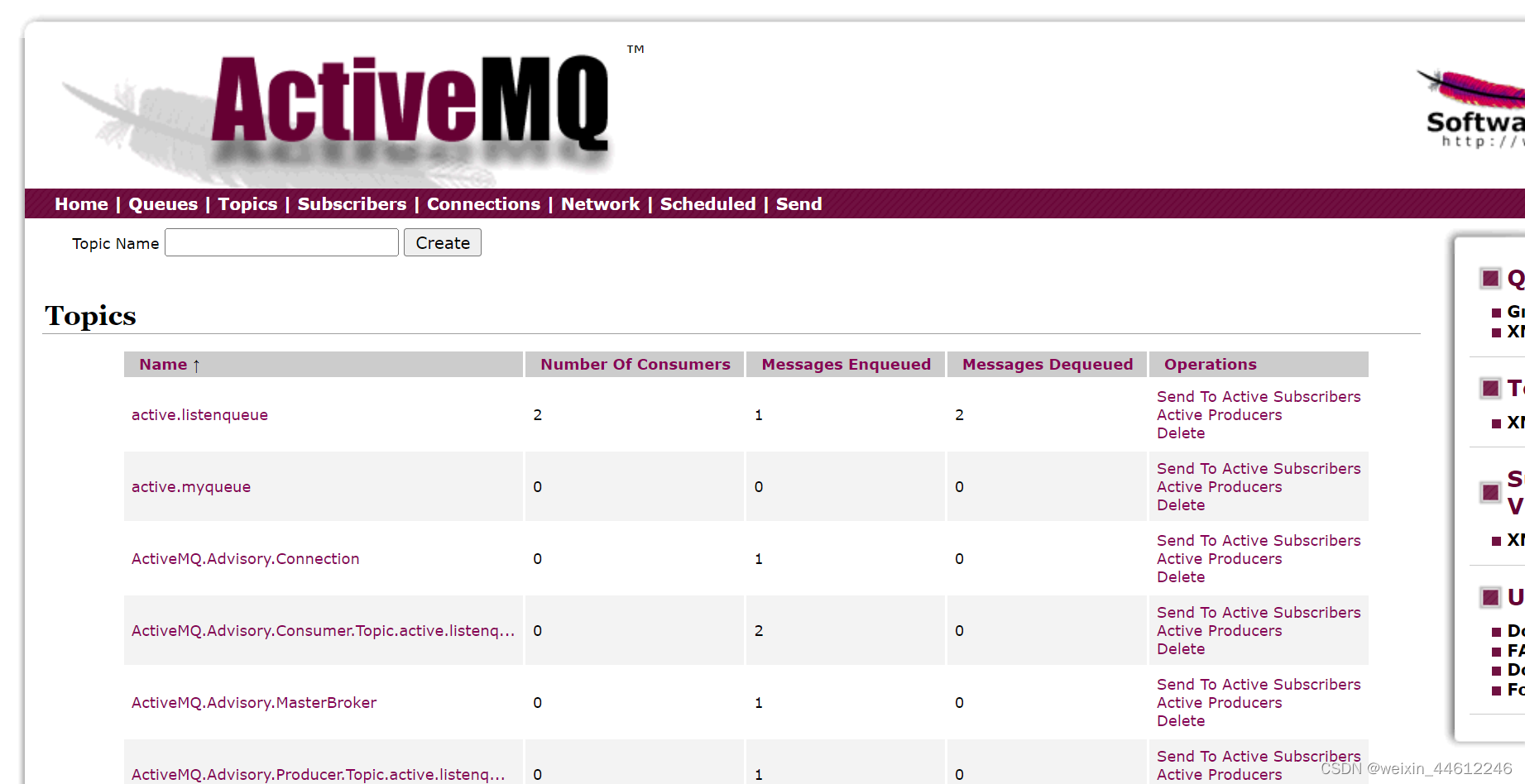Delete the active.myqueue topic
The height and width of the screenshot is (784, 1525).
tap(1181, 504)
